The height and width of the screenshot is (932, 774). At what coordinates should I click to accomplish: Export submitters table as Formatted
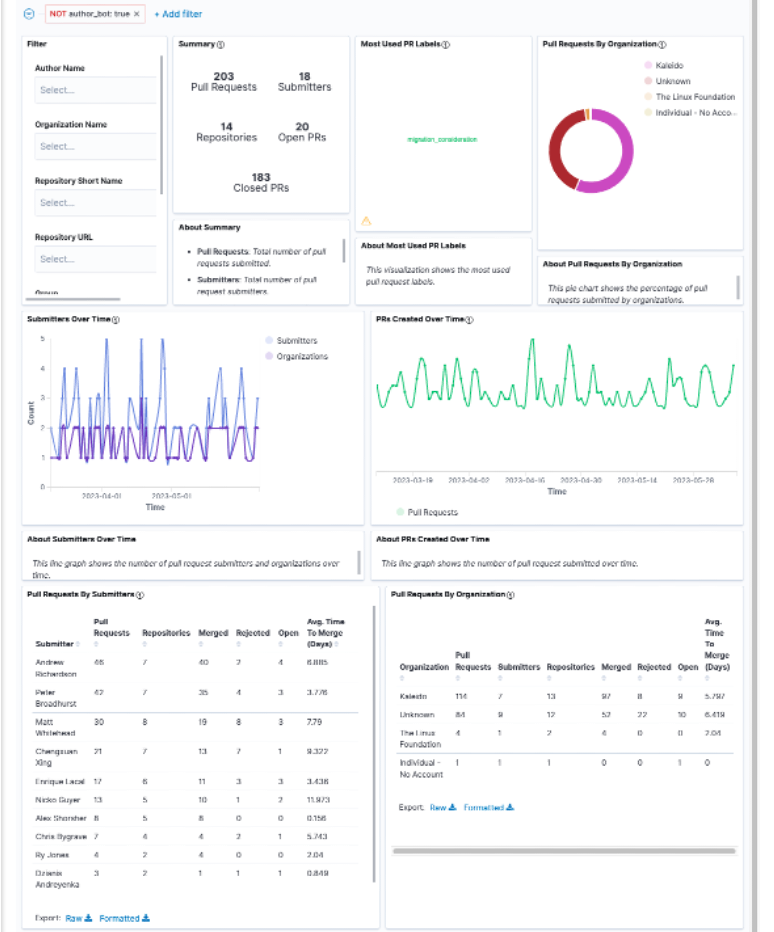124,918
